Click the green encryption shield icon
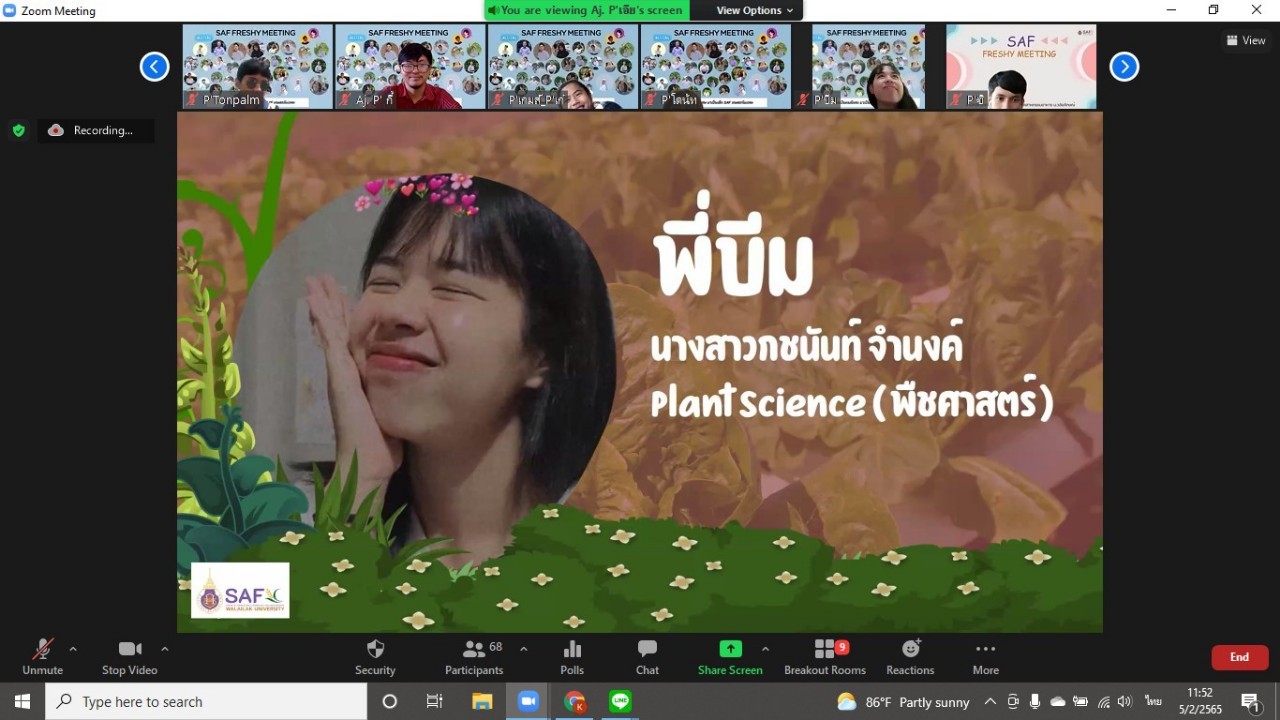 pyautogui.click(x=18, y=130)
